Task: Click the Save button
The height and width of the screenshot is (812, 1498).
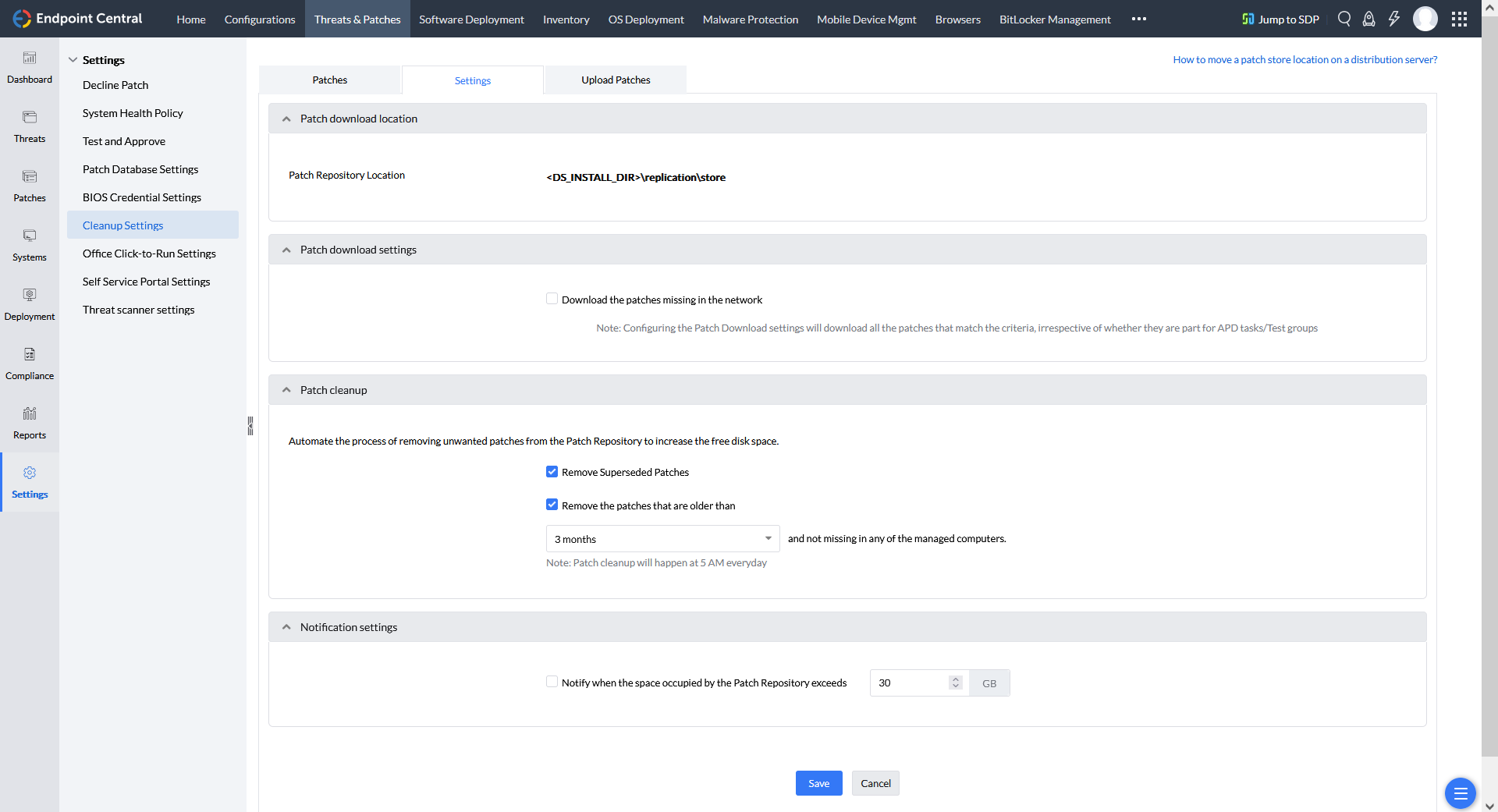Action: coord(818,783)
